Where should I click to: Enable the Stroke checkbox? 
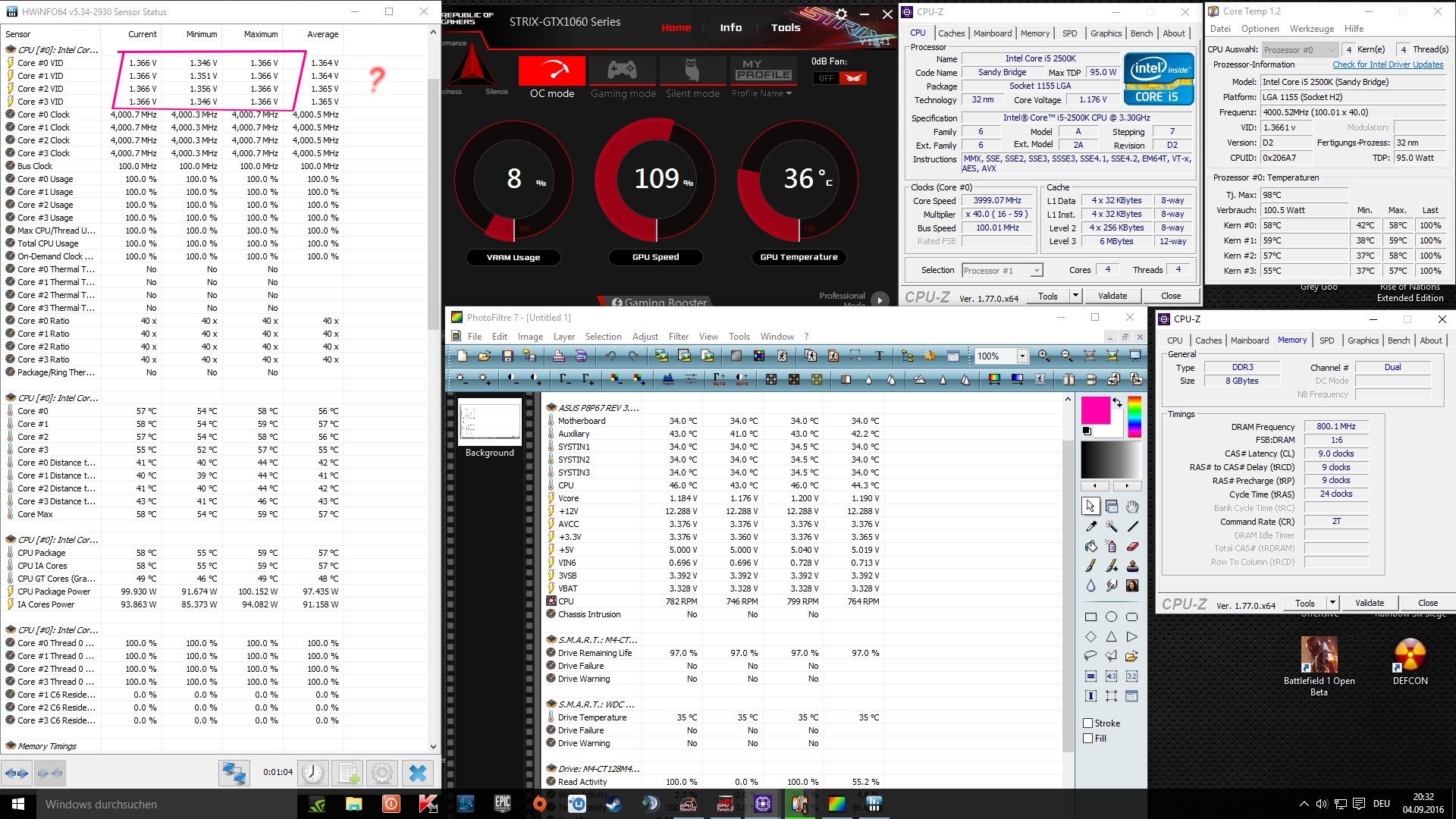[1088, 723]
